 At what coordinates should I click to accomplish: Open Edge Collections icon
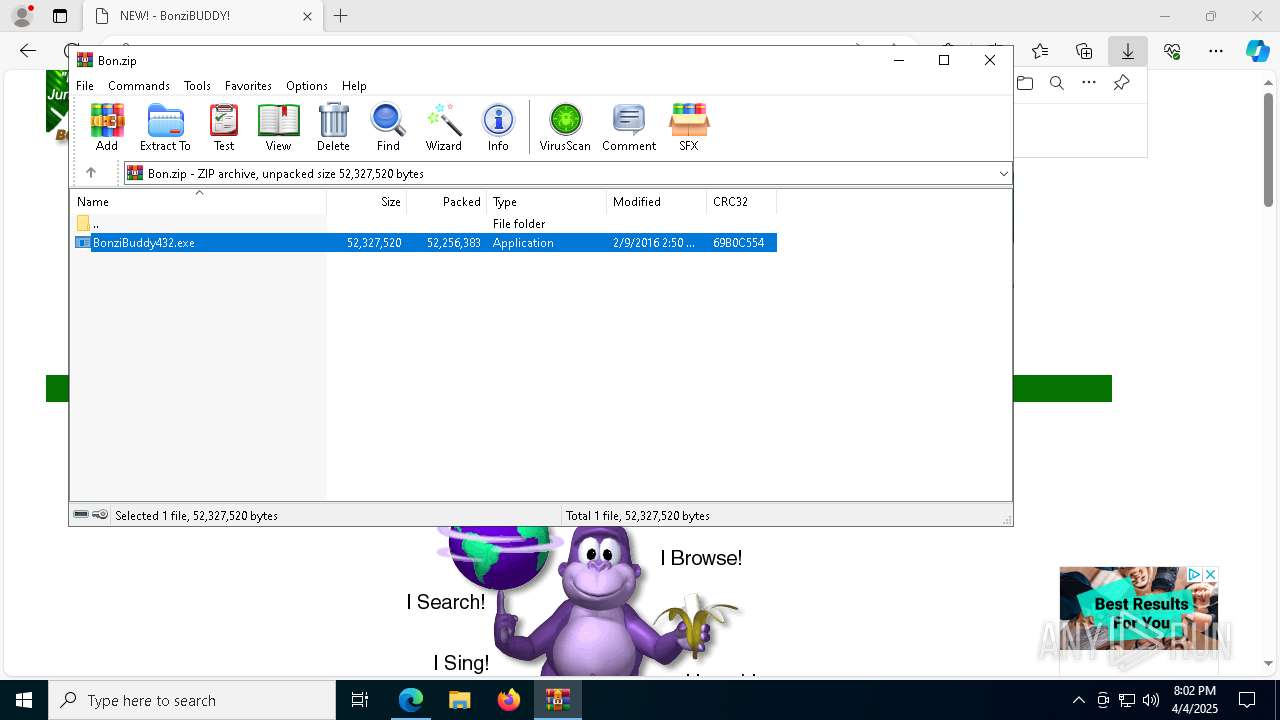click(1084, 51)
